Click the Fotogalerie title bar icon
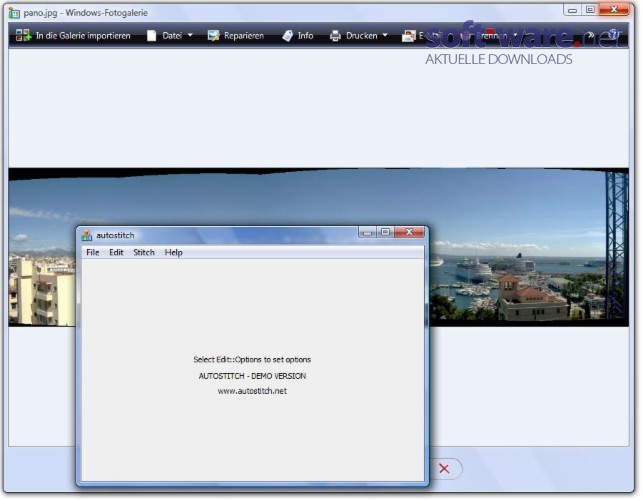This screenshot has height=500, width=643. [14, 13]
